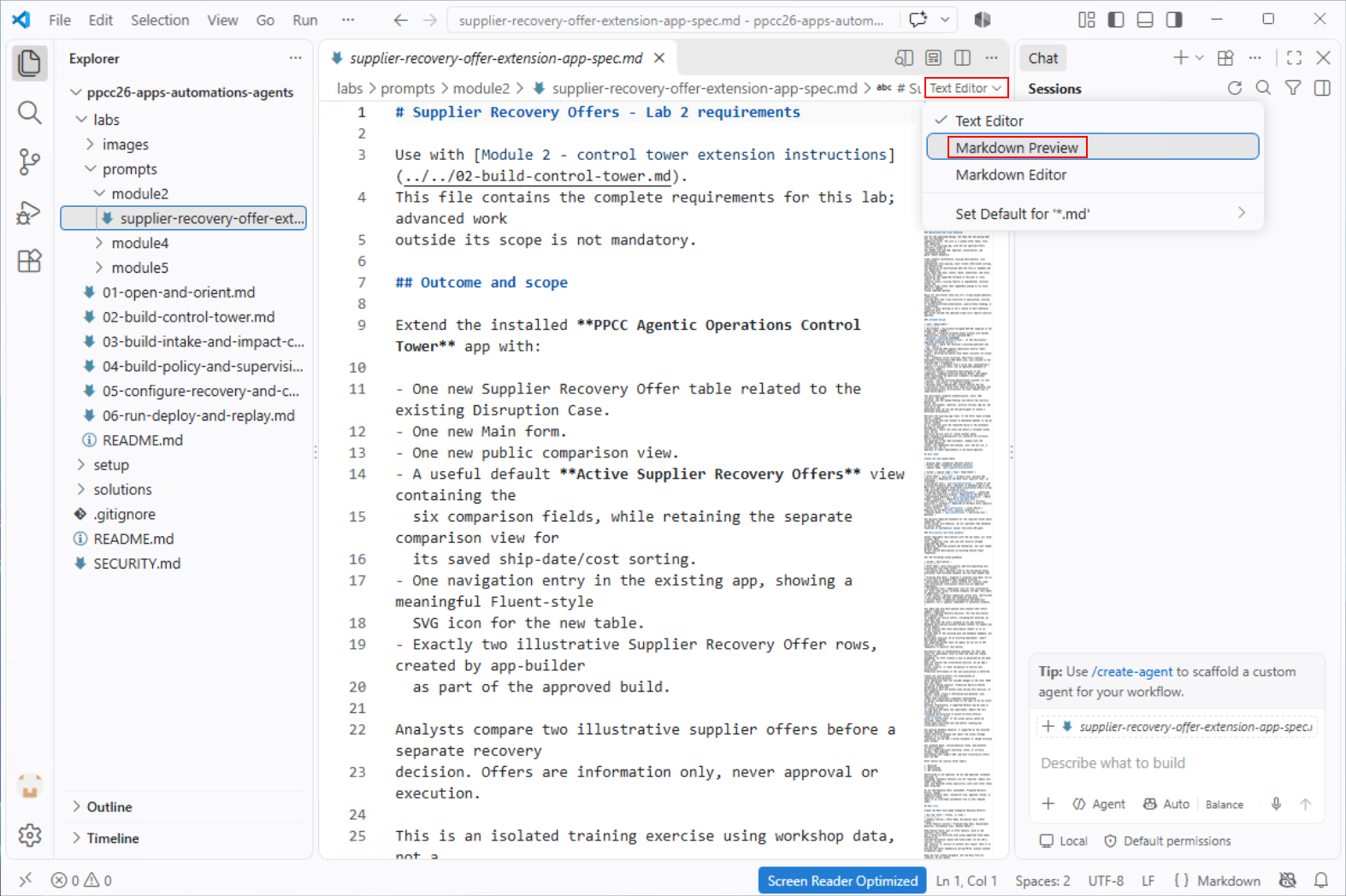
Task: Expand the module4 folder
Action: point(98,243)
